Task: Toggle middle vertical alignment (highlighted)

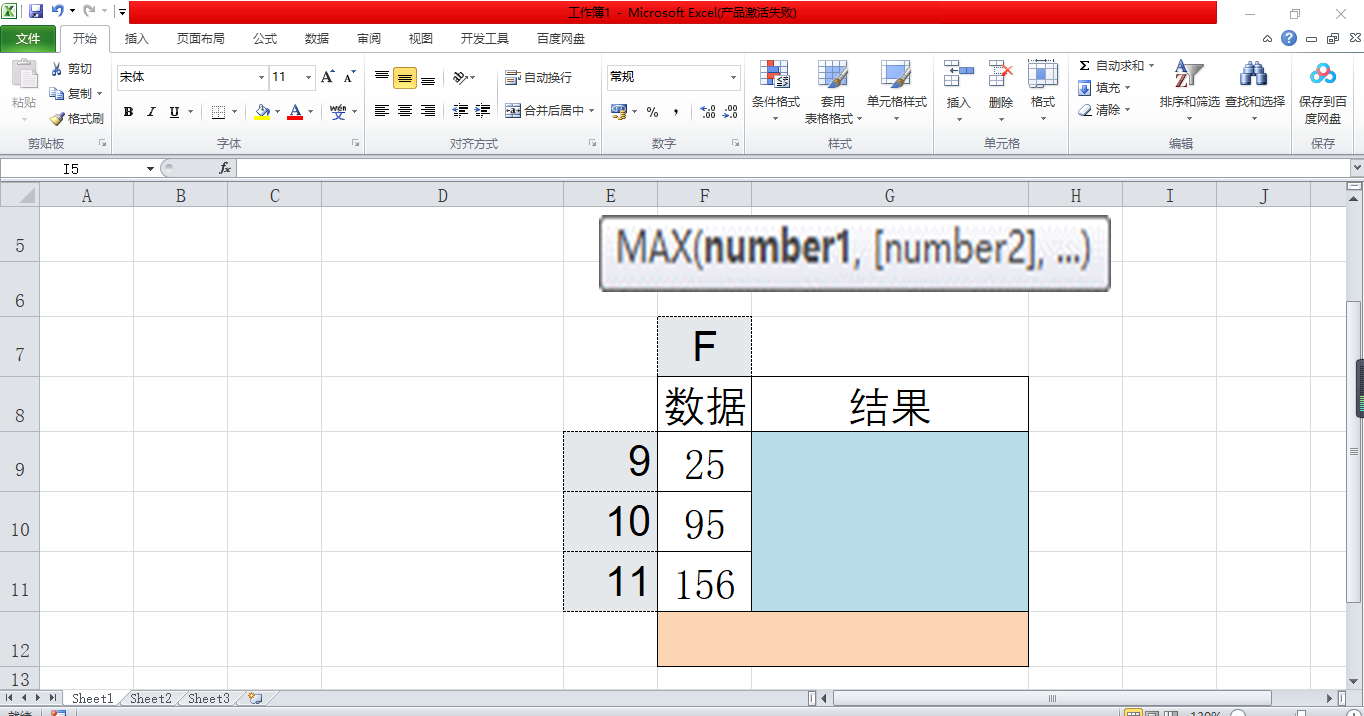Action: pos(405,77)
